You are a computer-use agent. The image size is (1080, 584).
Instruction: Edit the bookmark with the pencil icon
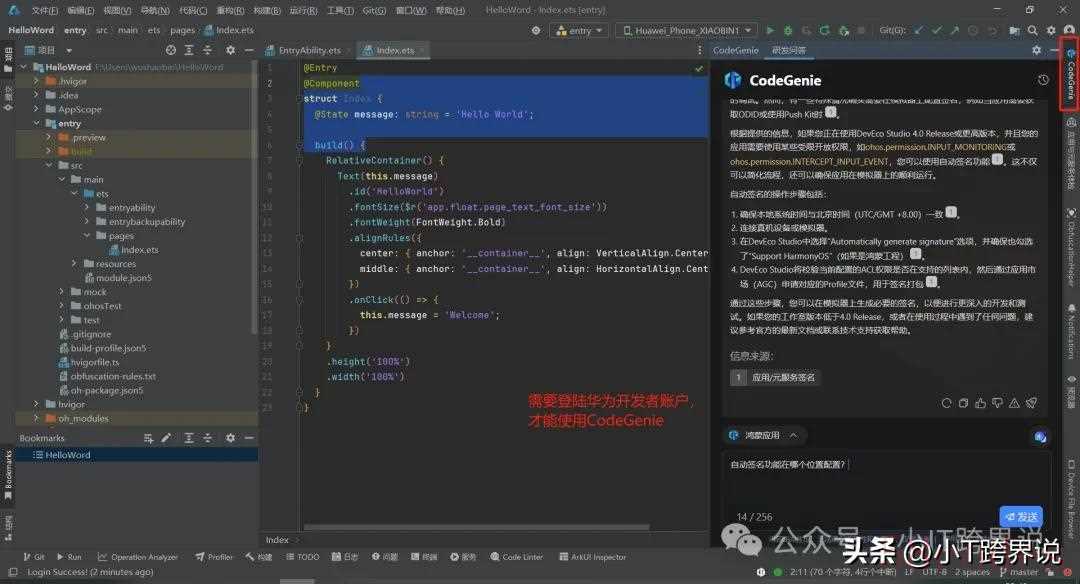(x=166, y=438)
